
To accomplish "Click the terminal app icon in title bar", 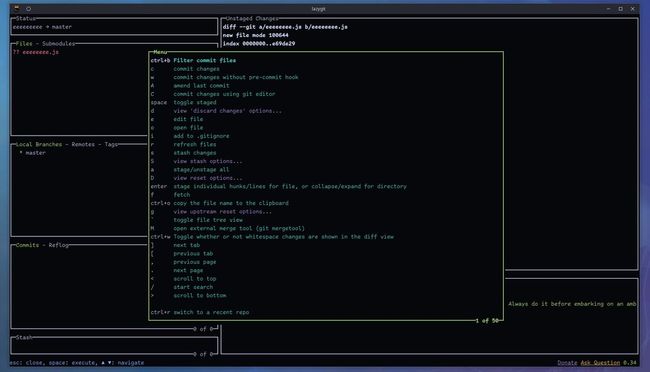I will (x=17, y=8).
